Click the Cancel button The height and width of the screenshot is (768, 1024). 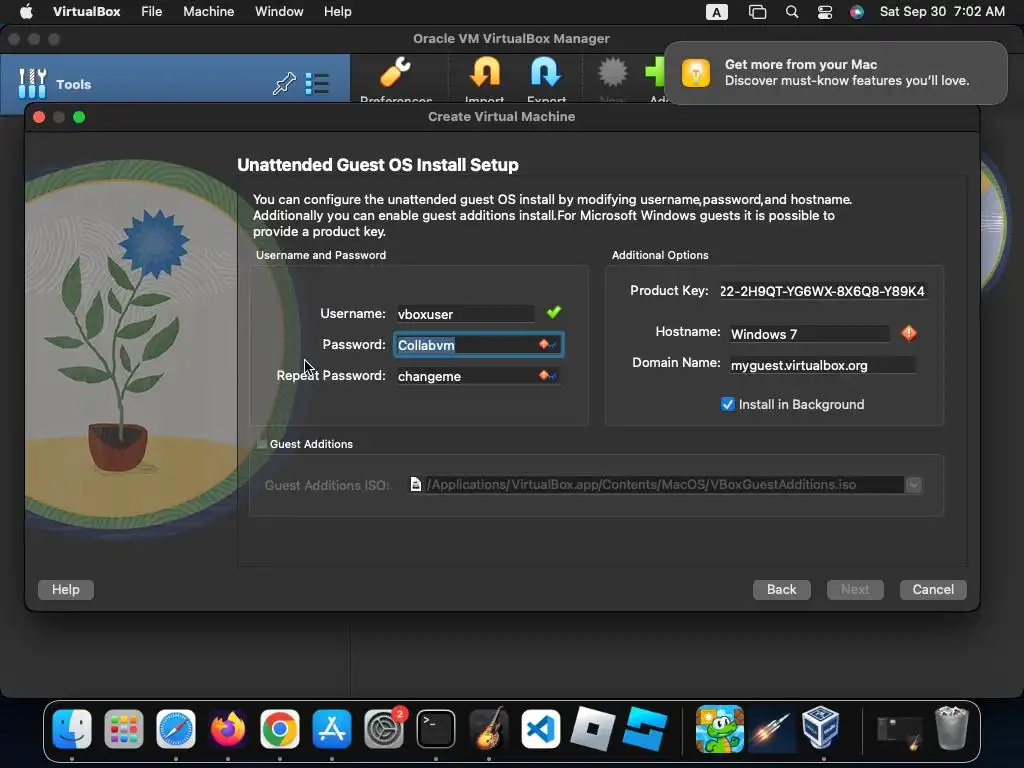click(933, 589)
